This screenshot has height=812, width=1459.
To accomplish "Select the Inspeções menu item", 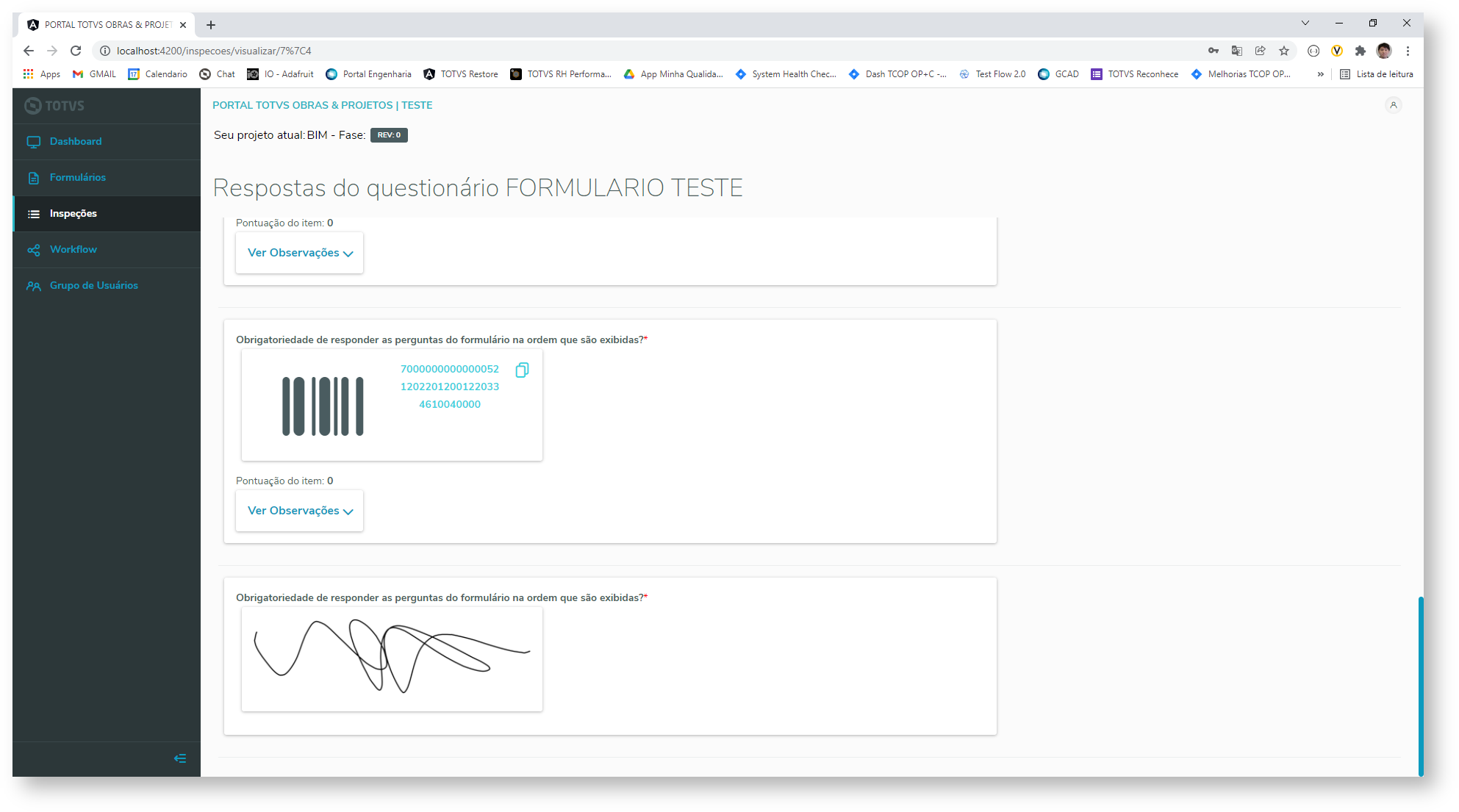I will 74,214.
